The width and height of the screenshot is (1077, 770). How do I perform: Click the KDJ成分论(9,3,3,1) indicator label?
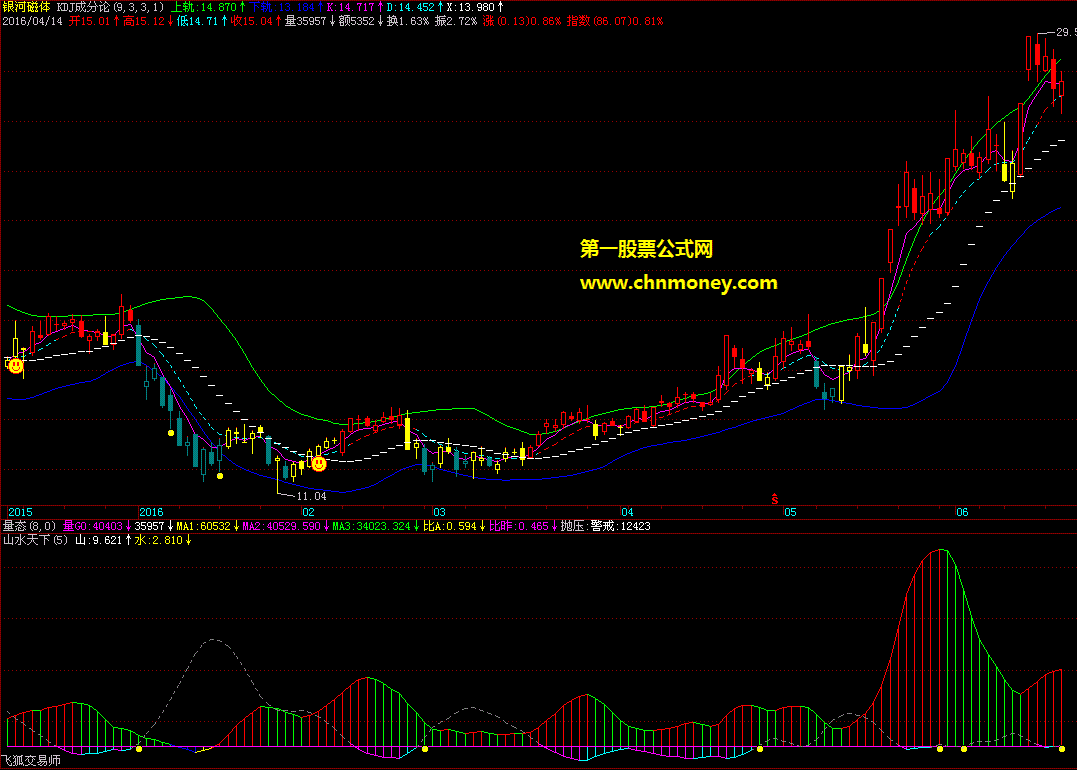(x=110, y=7)
